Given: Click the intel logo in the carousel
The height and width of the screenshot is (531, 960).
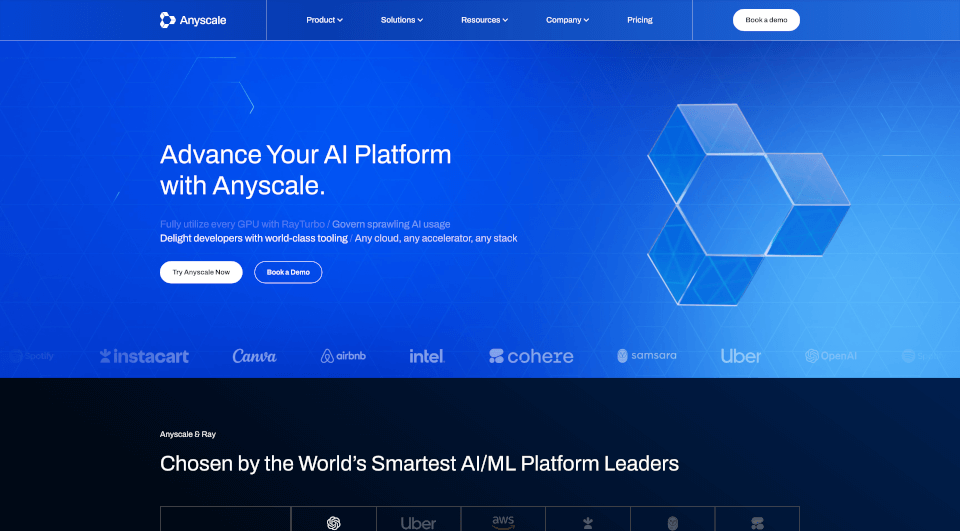Looking at the screenshot, I should [x=427, y=356].
